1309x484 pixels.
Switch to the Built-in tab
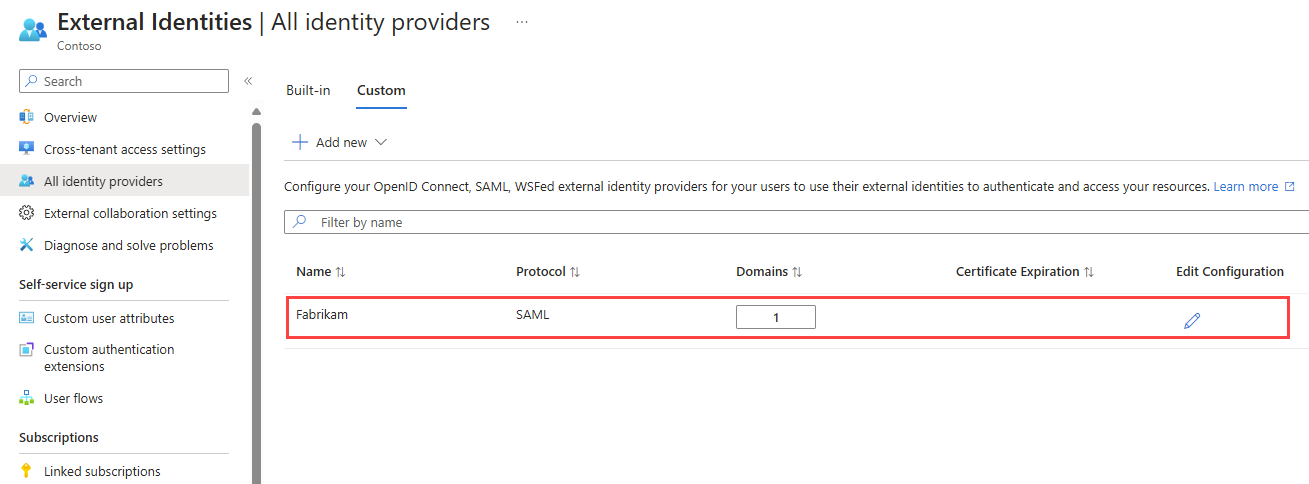pos(308,90)
